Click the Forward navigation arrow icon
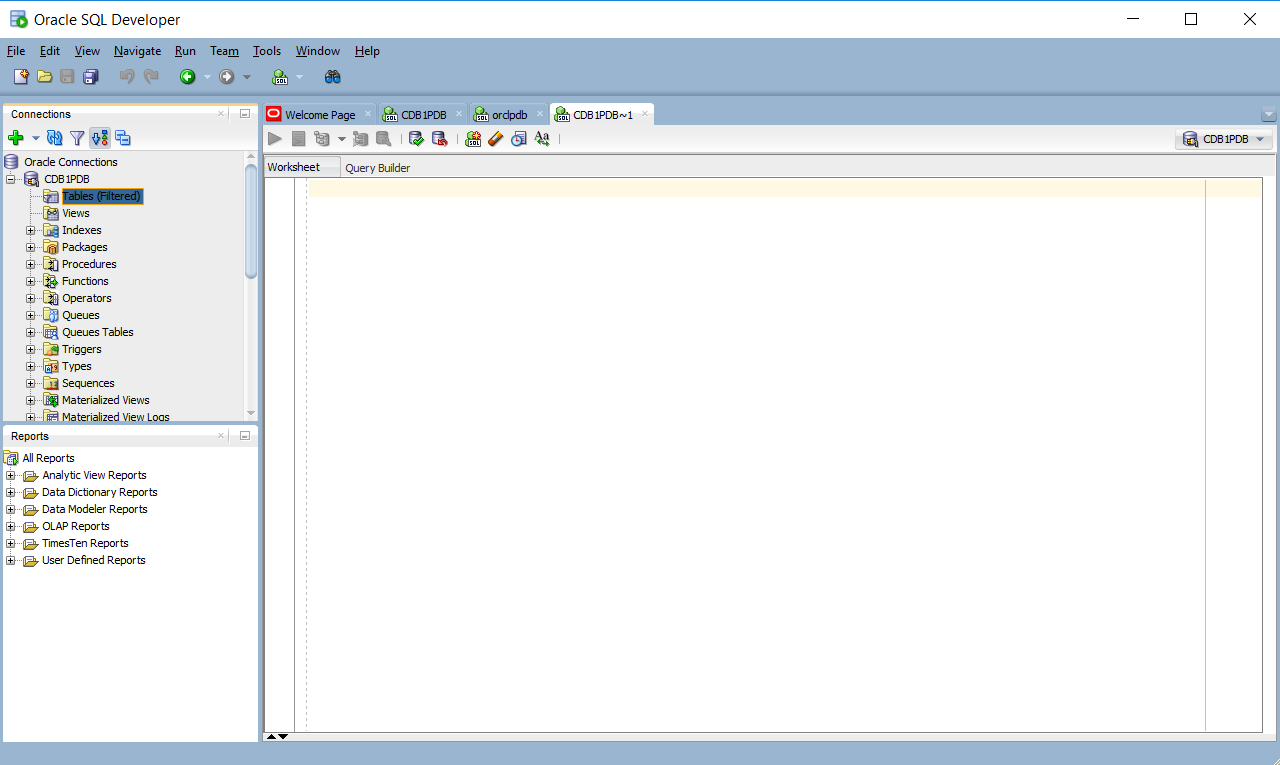 227,77
